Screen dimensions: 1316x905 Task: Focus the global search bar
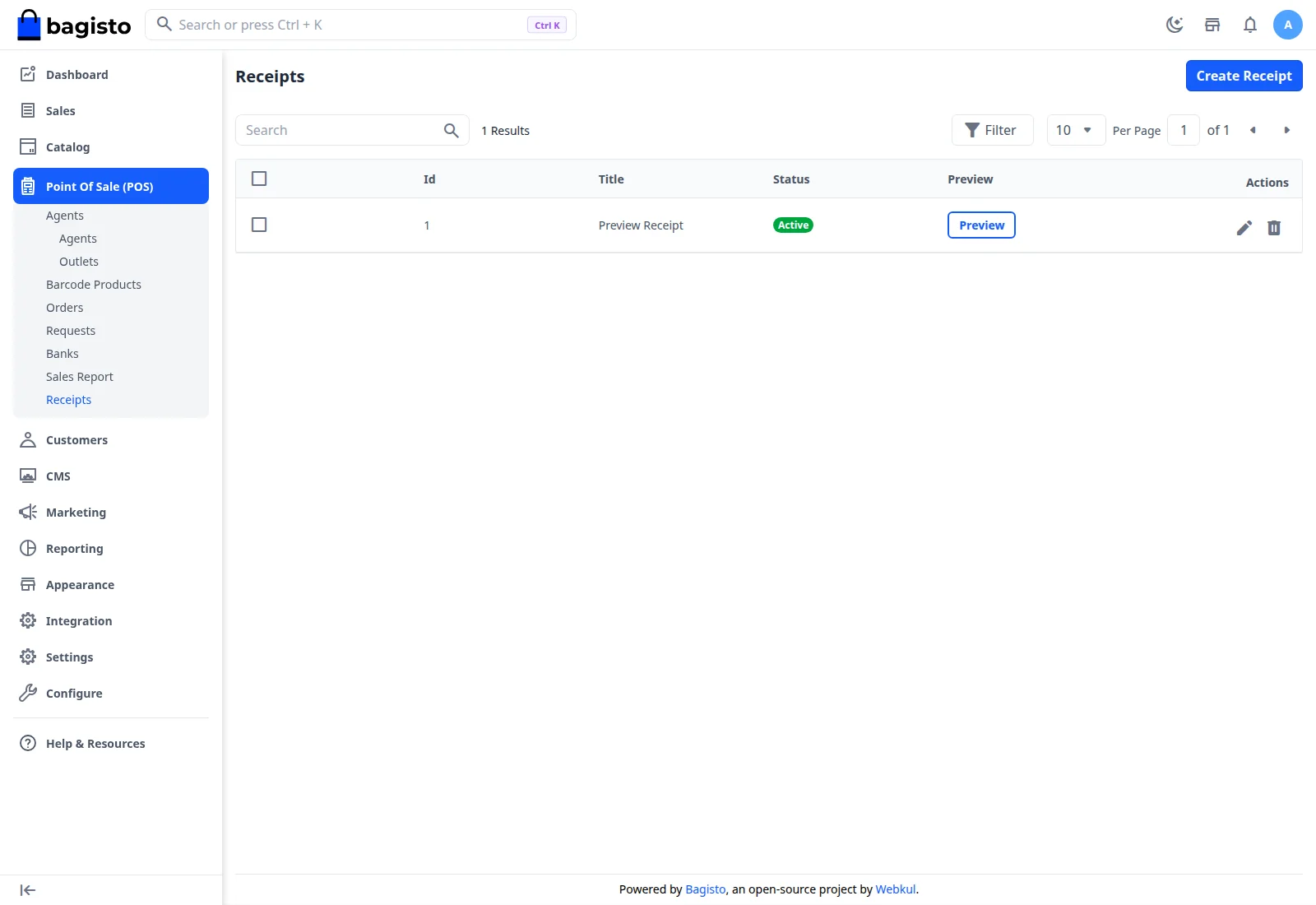tap(360, 25)
